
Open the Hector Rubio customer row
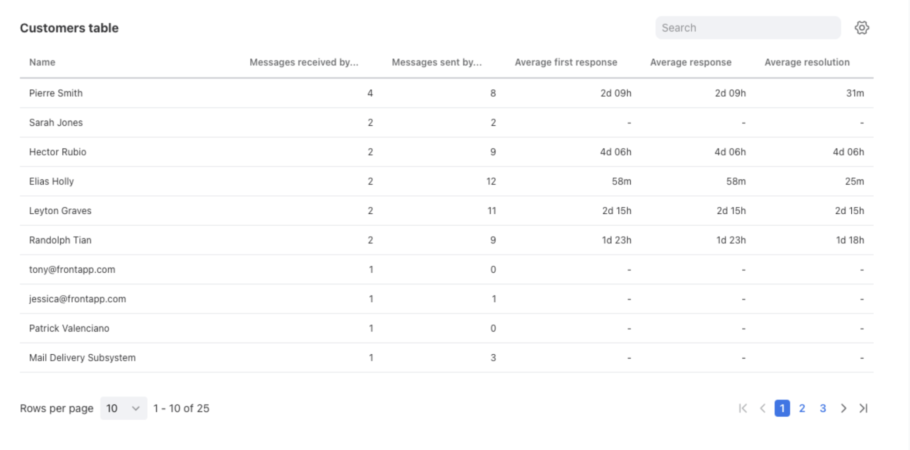446,152
